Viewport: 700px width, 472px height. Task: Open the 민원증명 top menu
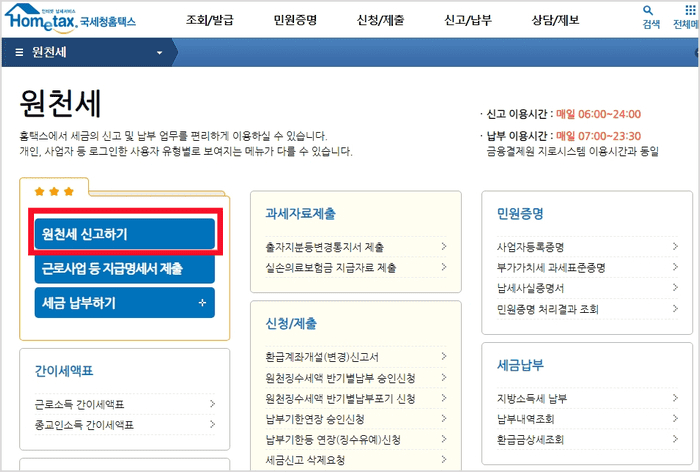[x=295, y=20]
